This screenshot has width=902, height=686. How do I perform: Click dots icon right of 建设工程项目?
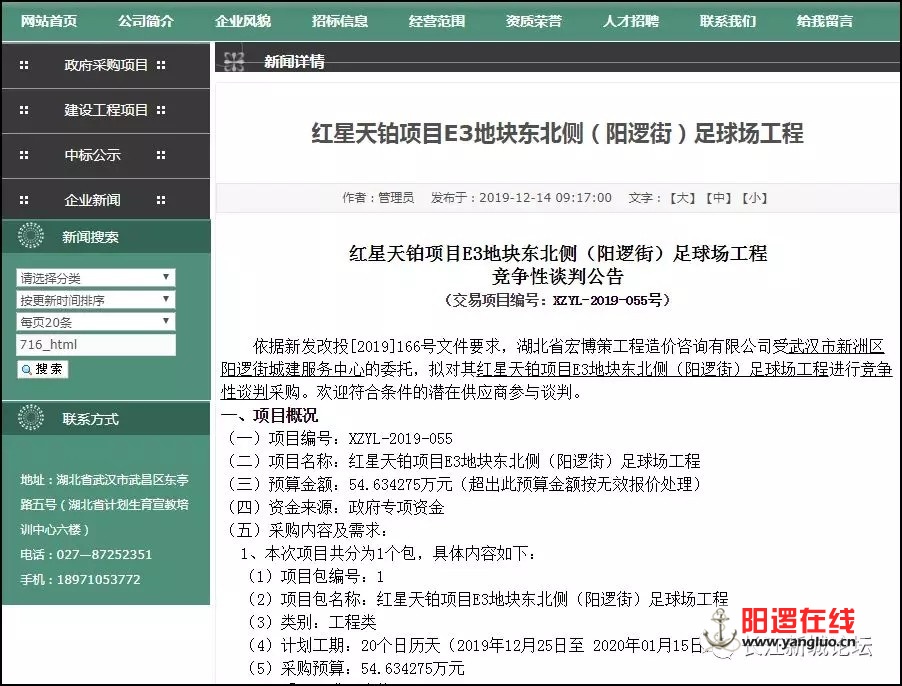click(161, 110)
